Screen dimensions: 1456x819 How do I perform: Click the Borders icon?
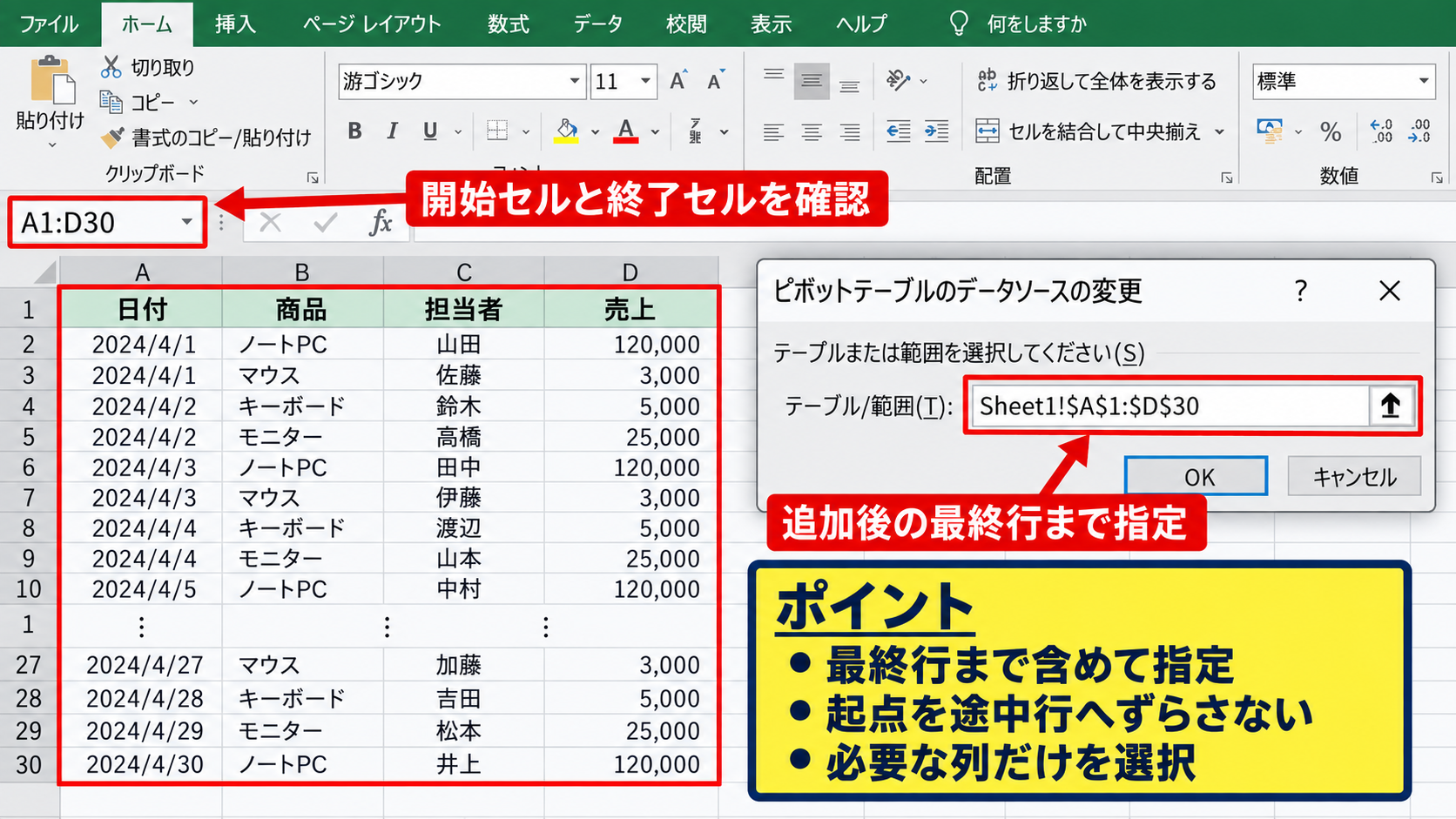(x=497, y=131)
